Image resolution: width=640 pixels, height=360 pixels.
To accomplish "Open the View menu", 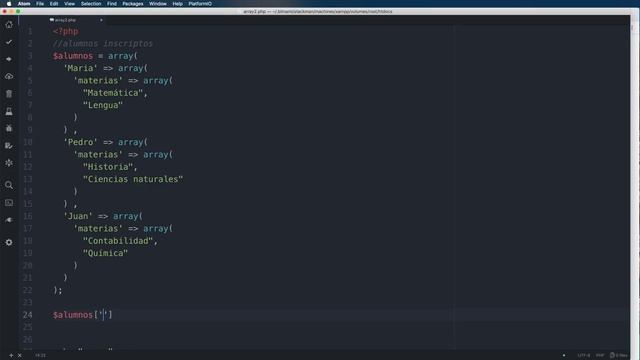I will pyautogui.click(x=69, y=4).
